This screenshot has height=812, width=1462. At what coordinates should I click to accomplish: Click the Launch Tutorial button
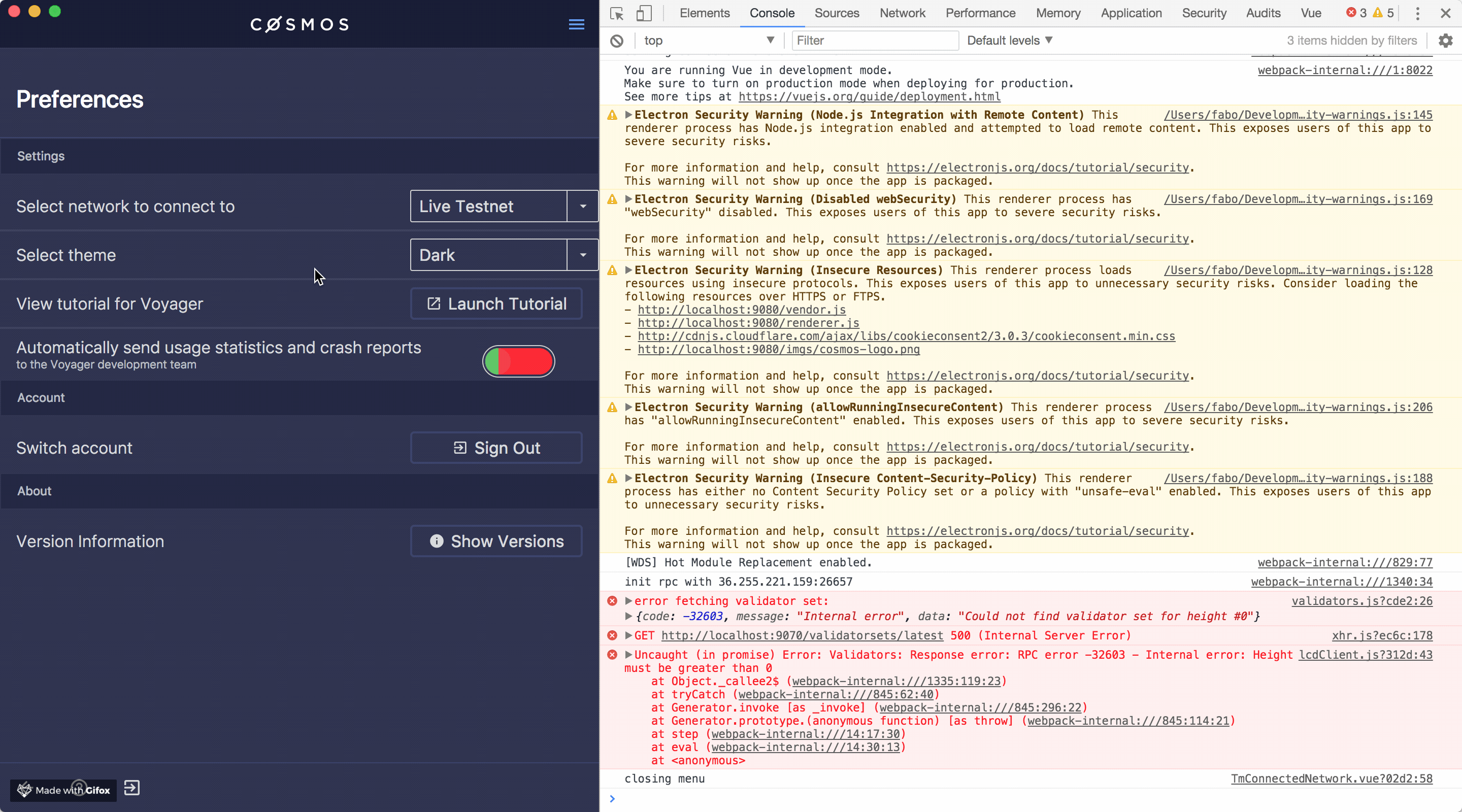(496, 303)
